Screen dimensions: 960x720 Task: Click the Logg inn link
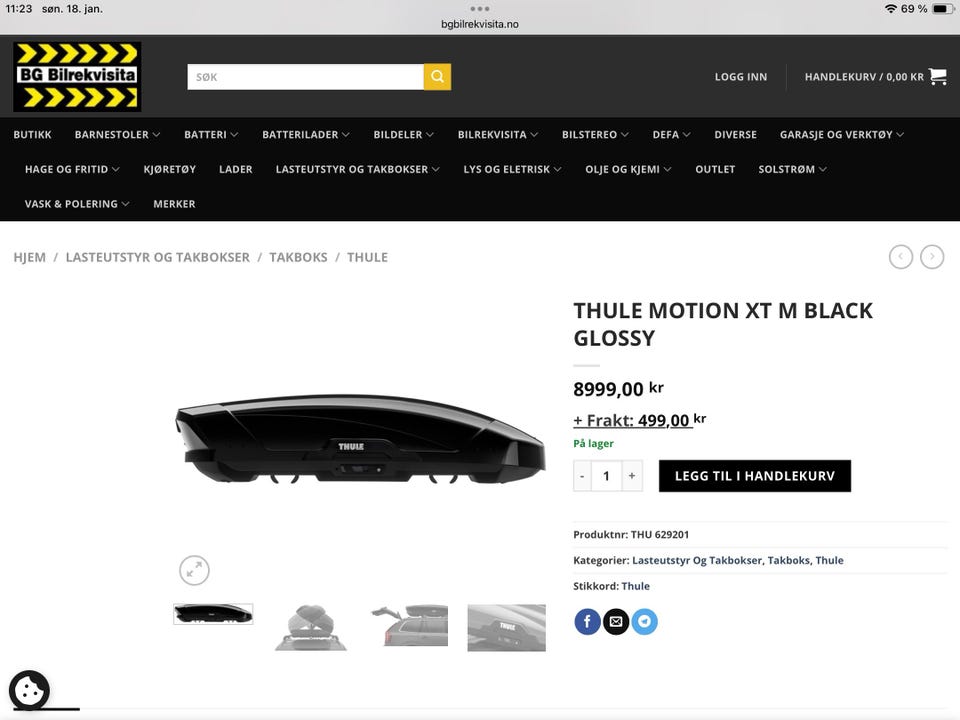click(741, 77)
